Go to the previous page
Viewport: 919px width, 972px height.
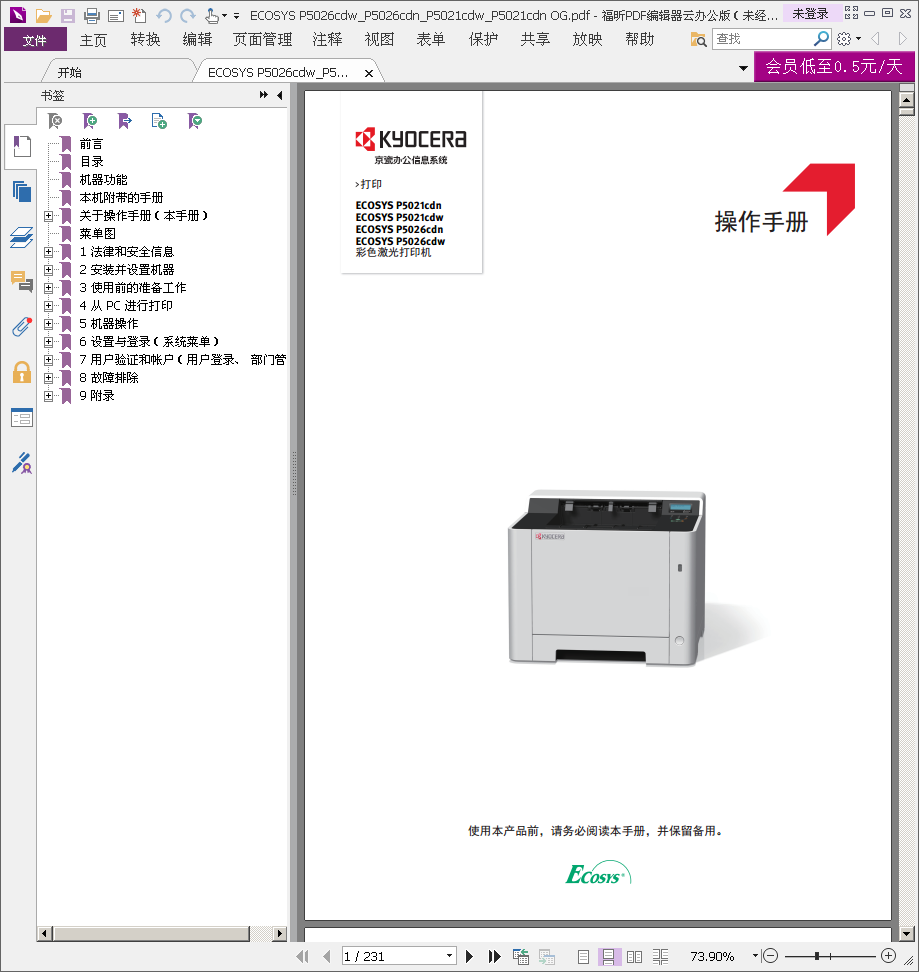point(327,956)
